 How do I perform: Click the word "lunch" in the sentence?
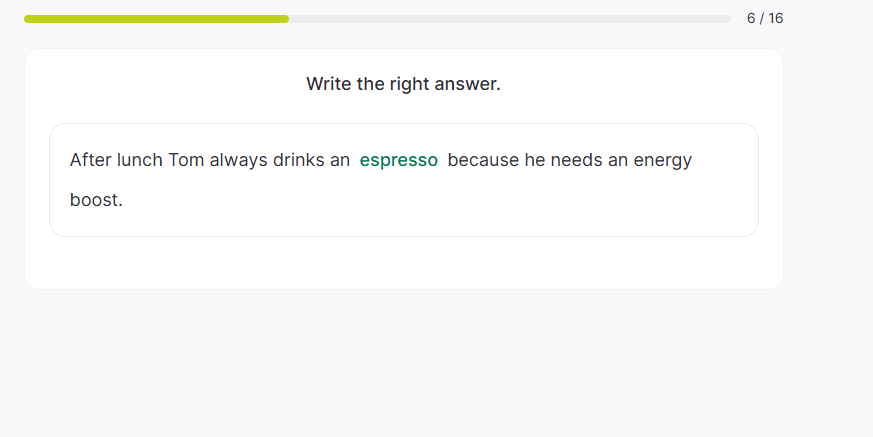click(x=140, y=160)
